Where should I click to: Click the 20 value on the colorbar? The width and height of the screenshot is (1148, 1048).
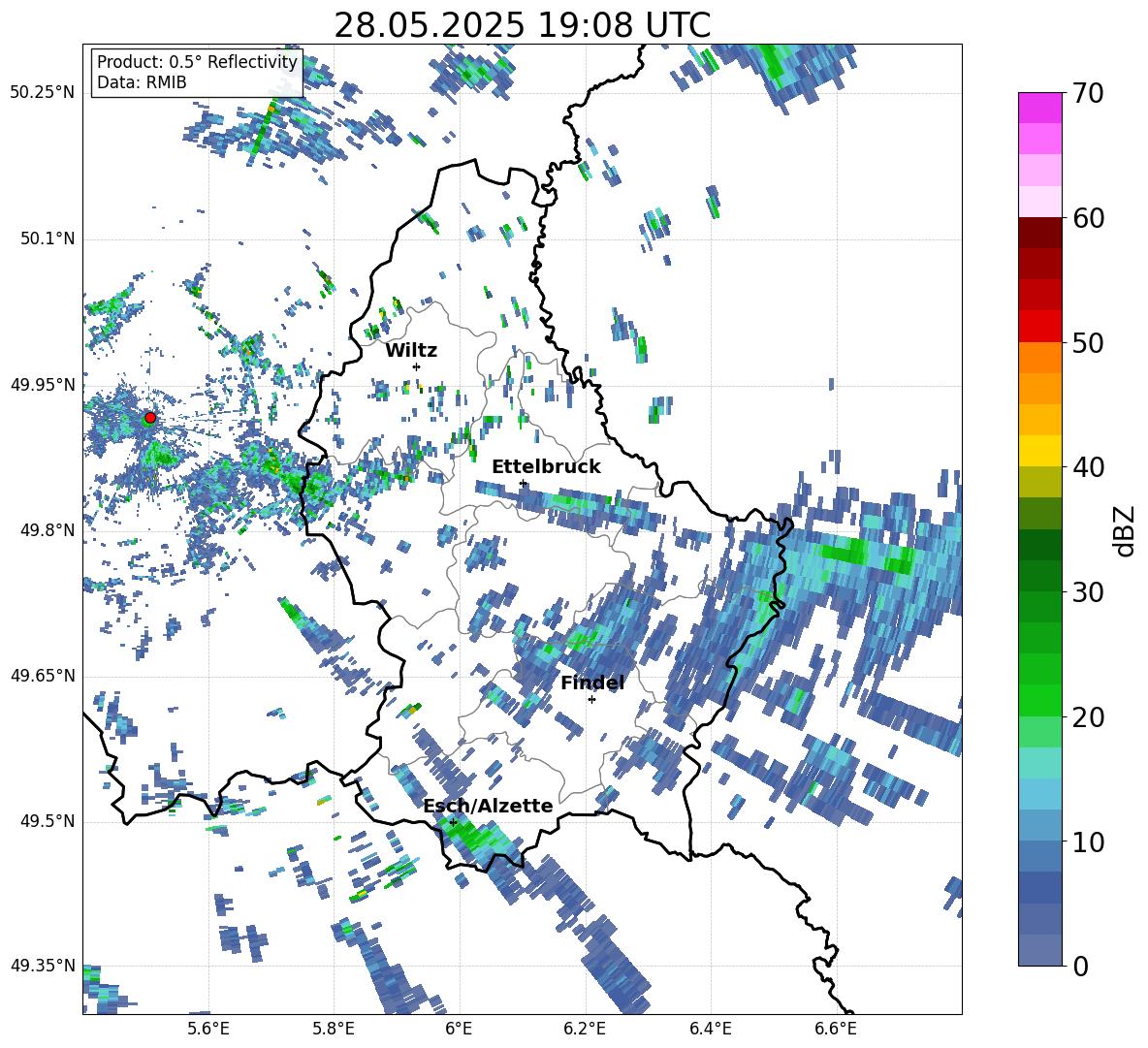[1087, 716]
